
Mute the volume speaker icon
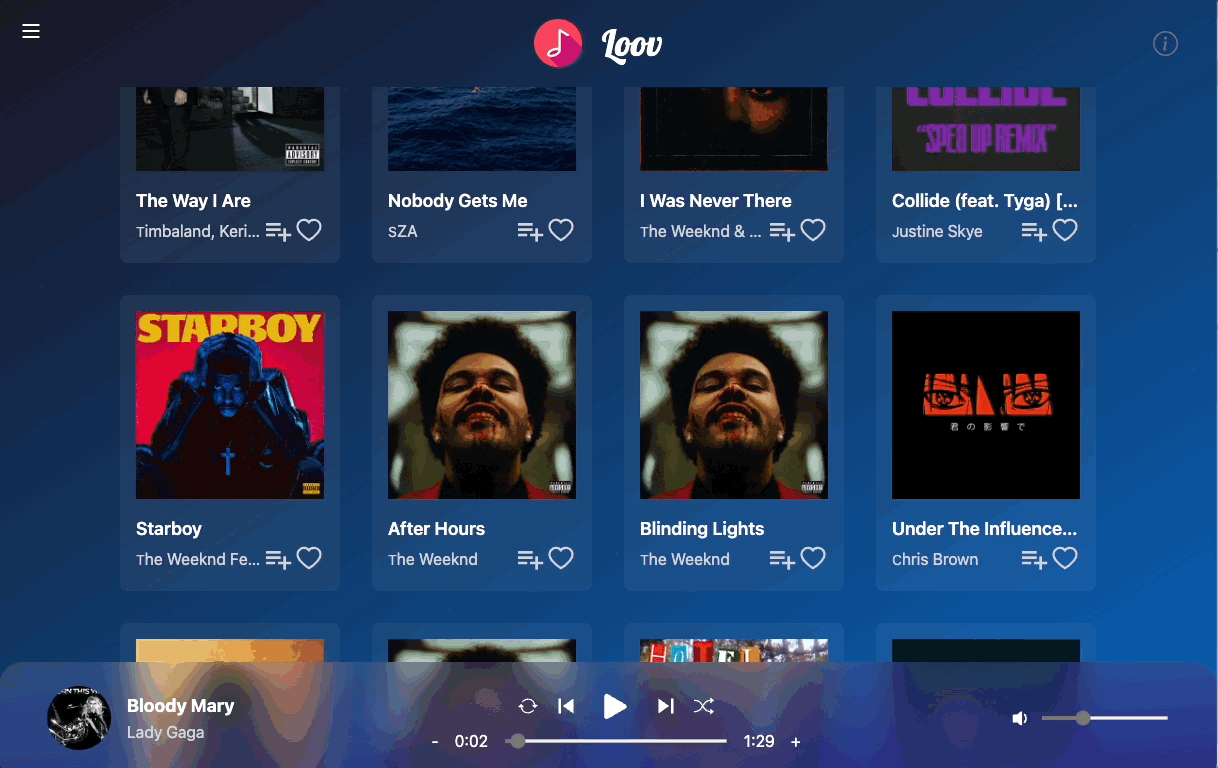pyautogui.click(x=1019, y=718)
